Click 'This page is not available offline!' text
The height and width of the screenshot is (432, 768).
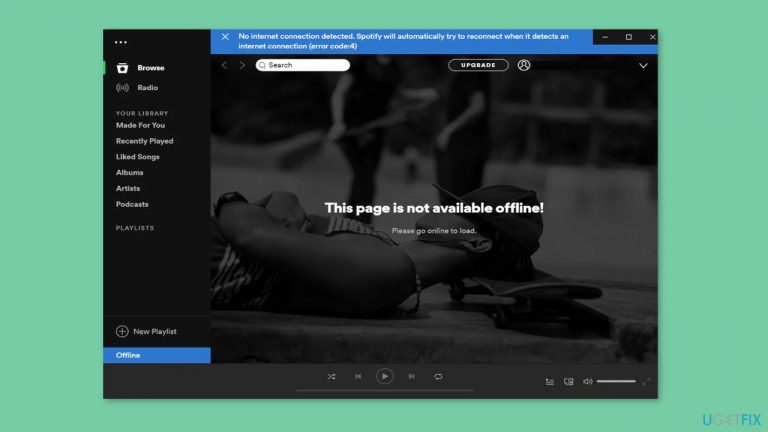pos(434,208)
